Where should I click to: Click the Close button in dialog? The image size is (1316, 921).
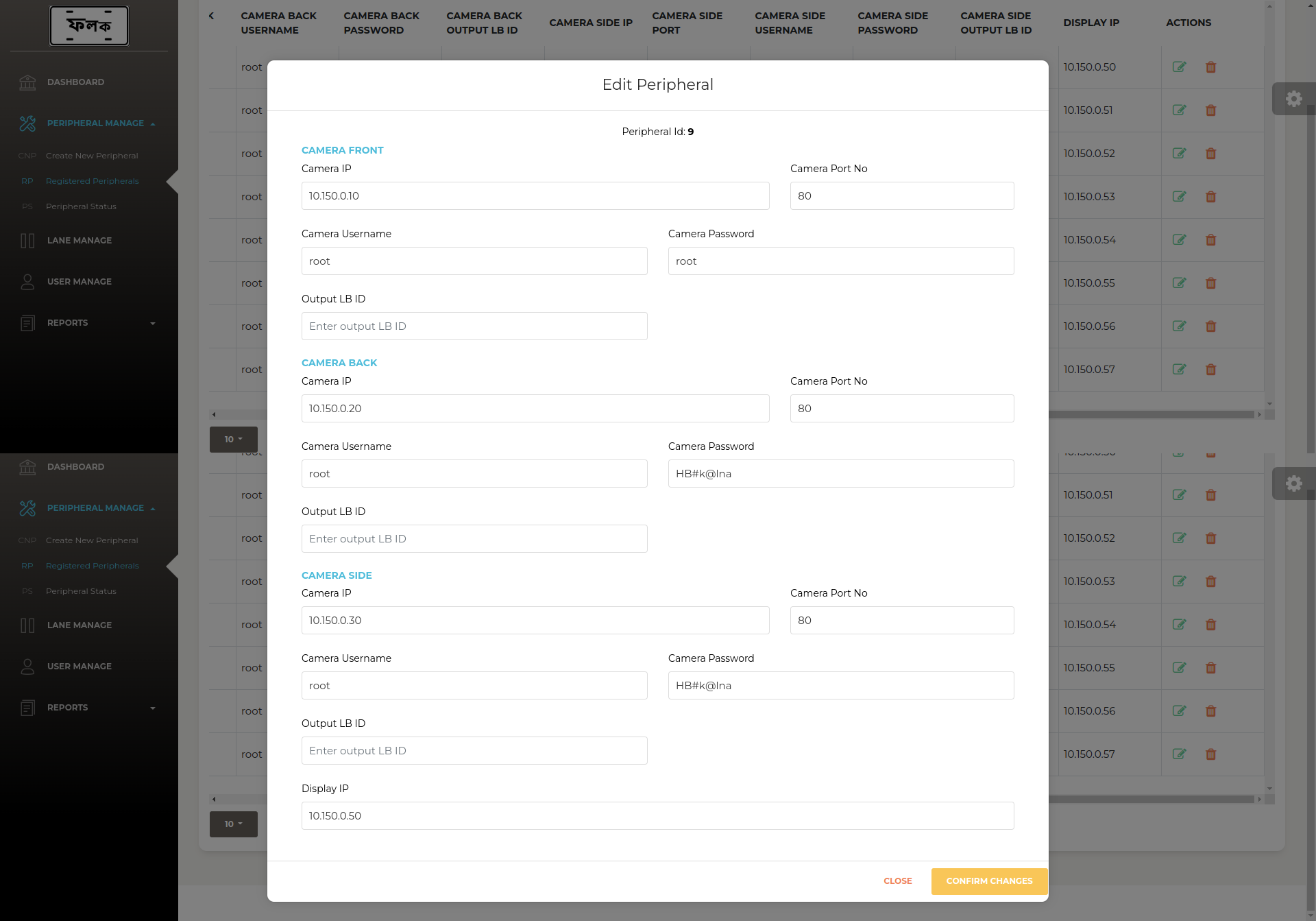(x=897, y=881)
